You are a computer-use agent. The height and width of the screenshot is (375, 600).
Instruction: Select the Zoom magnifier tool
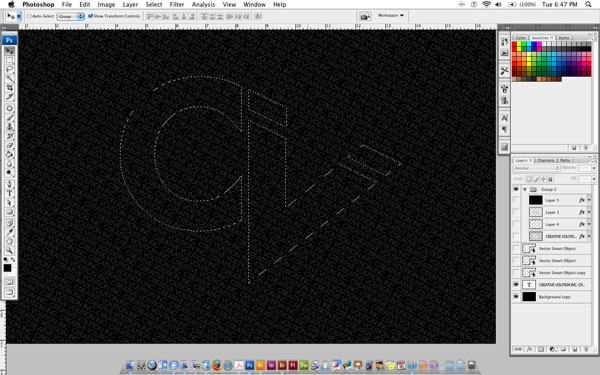[x=10, y=251]
